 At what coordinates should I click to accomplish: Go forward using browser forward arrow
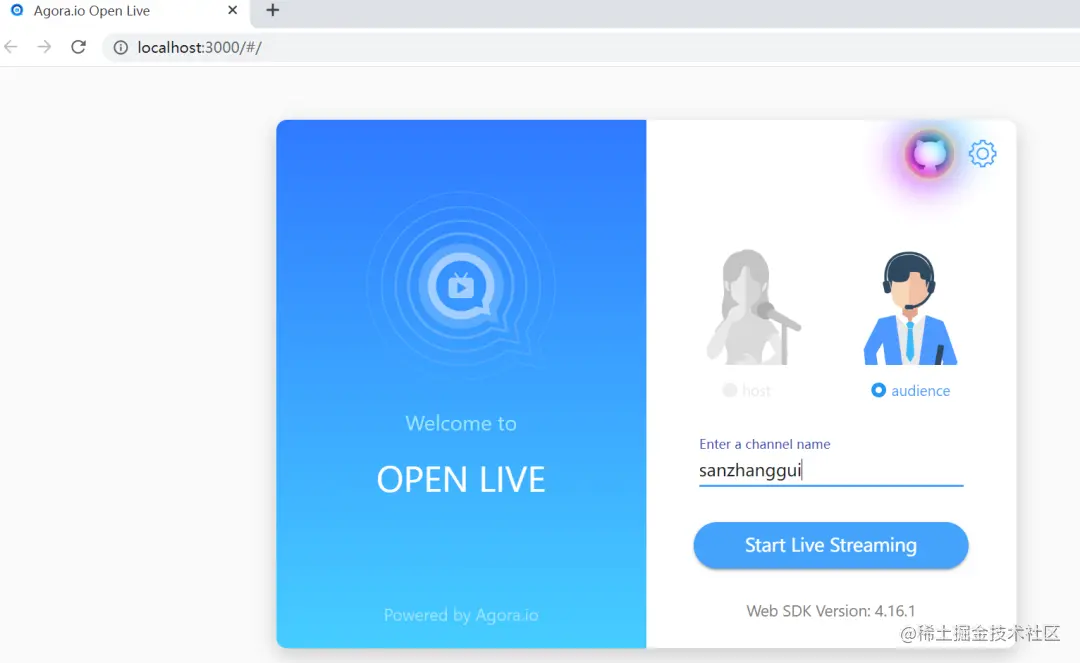pos(44,47)
